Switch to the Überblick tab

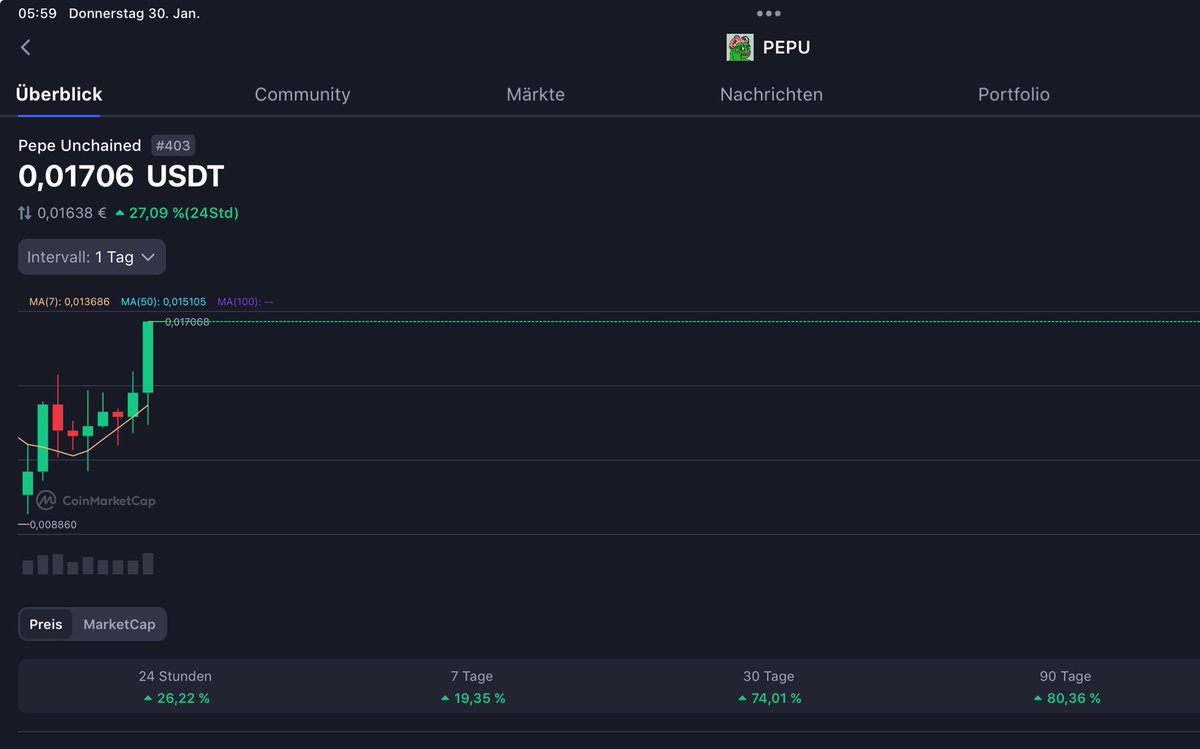[x=59, y=95]
